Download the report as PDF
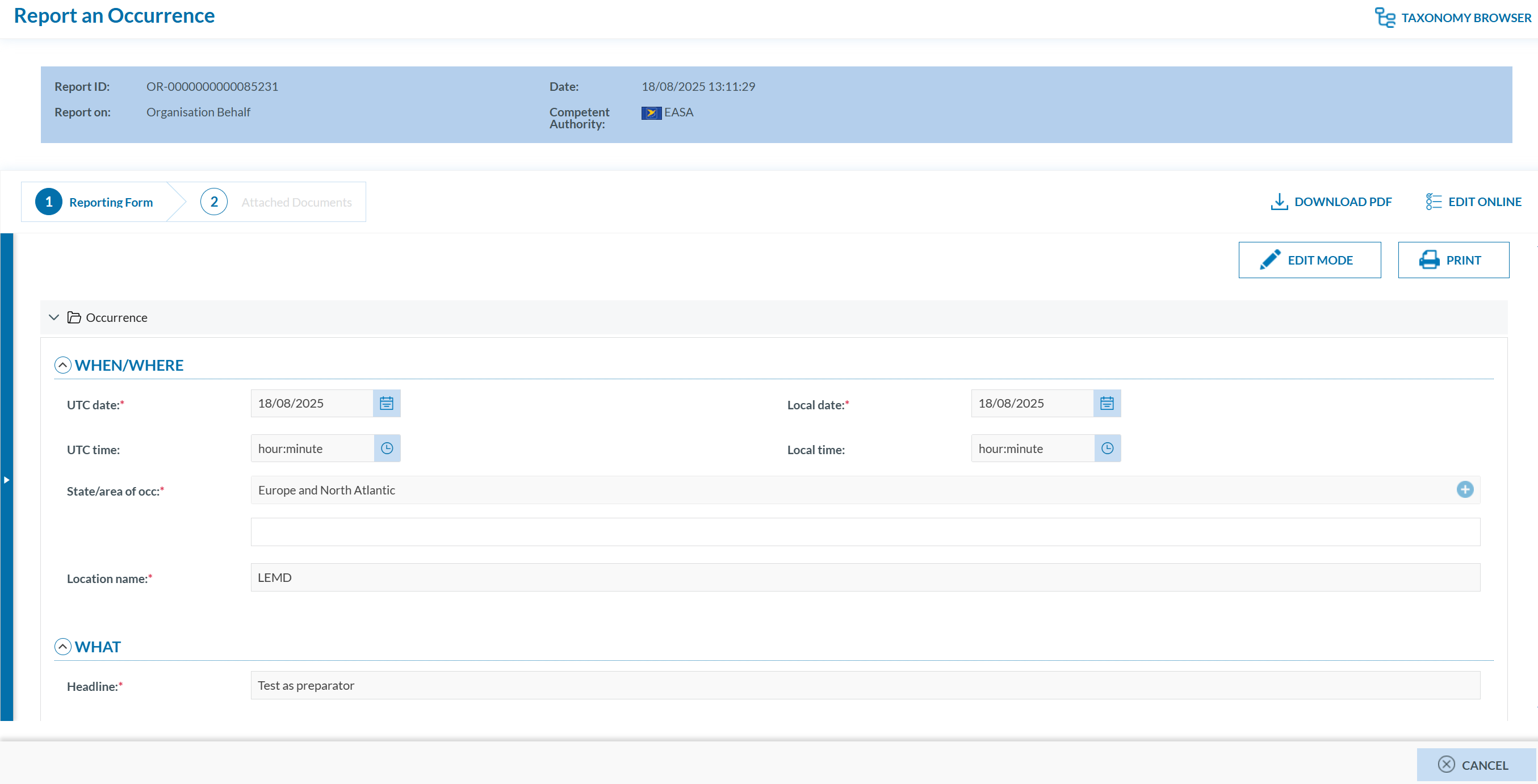 1331,202
